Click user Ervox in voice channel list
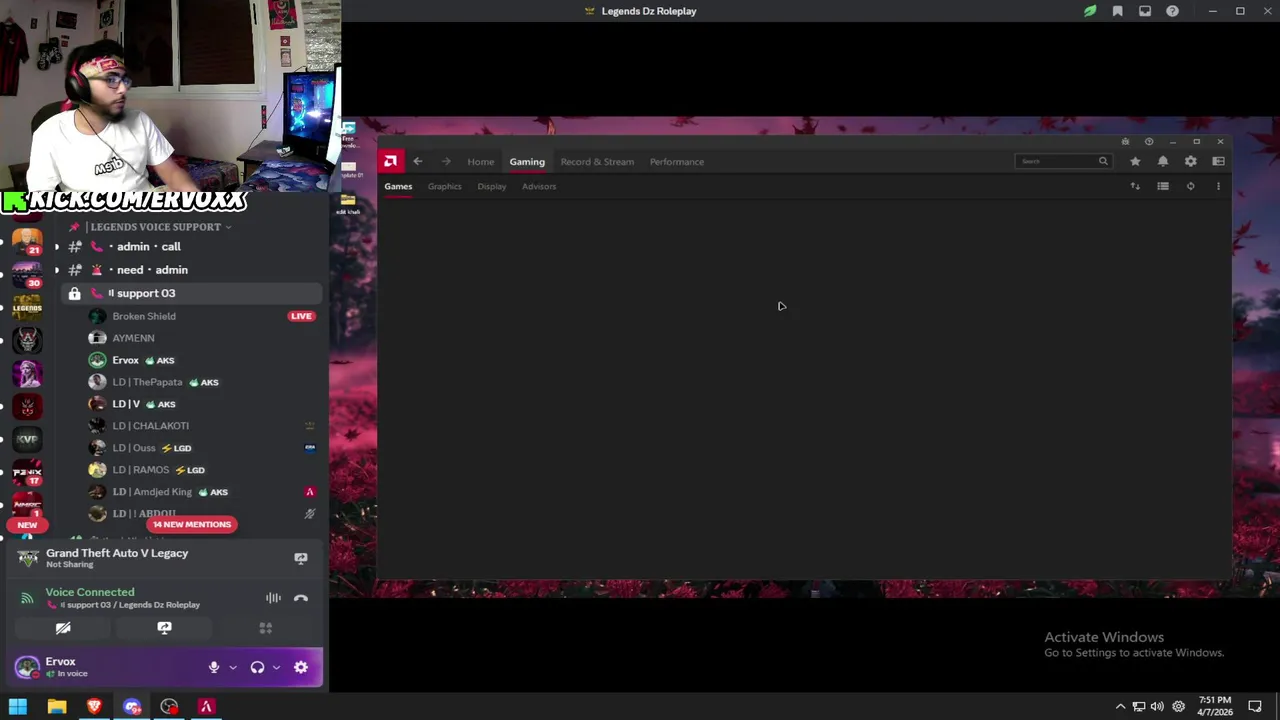 click(x=125, y=360)
